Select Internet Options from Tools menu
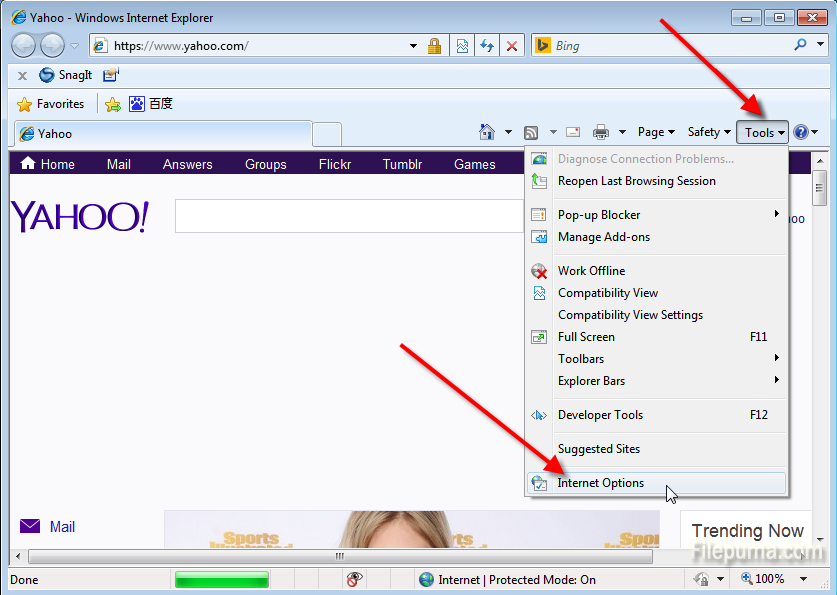Viewport: 837px width, 595px height. pos(601,483)
